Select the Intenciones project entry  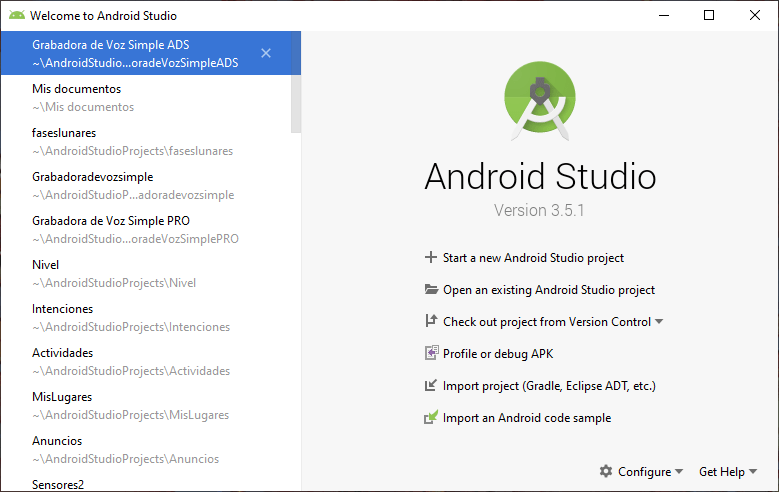(x=130, y=317)
